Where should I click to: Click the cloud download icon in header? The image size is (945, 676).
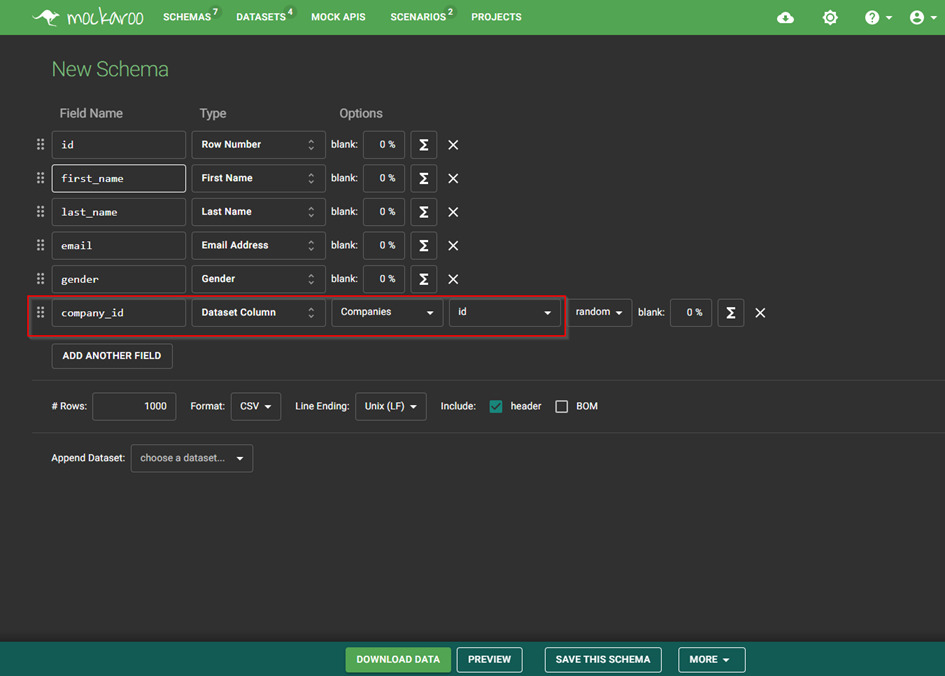point(785,18)
